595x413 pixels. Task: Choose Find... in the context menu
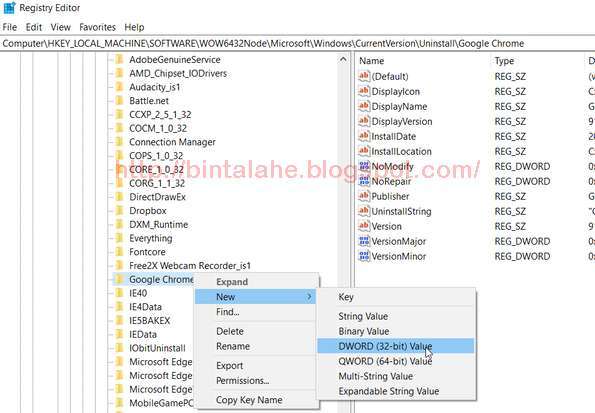[255, 312]
